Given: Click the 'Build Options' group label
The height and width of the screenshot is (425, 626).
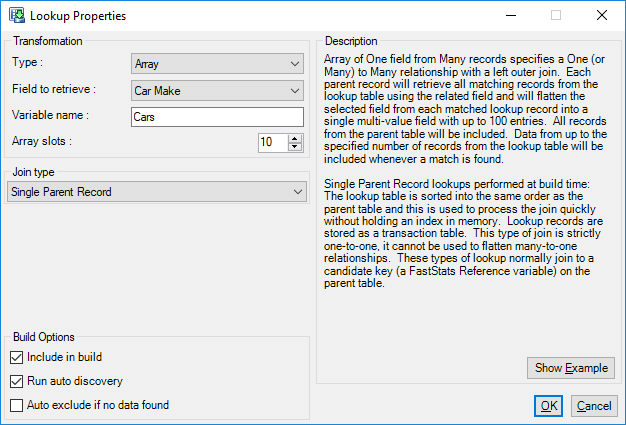Looking at the screenshot, I should coord(44,337).
